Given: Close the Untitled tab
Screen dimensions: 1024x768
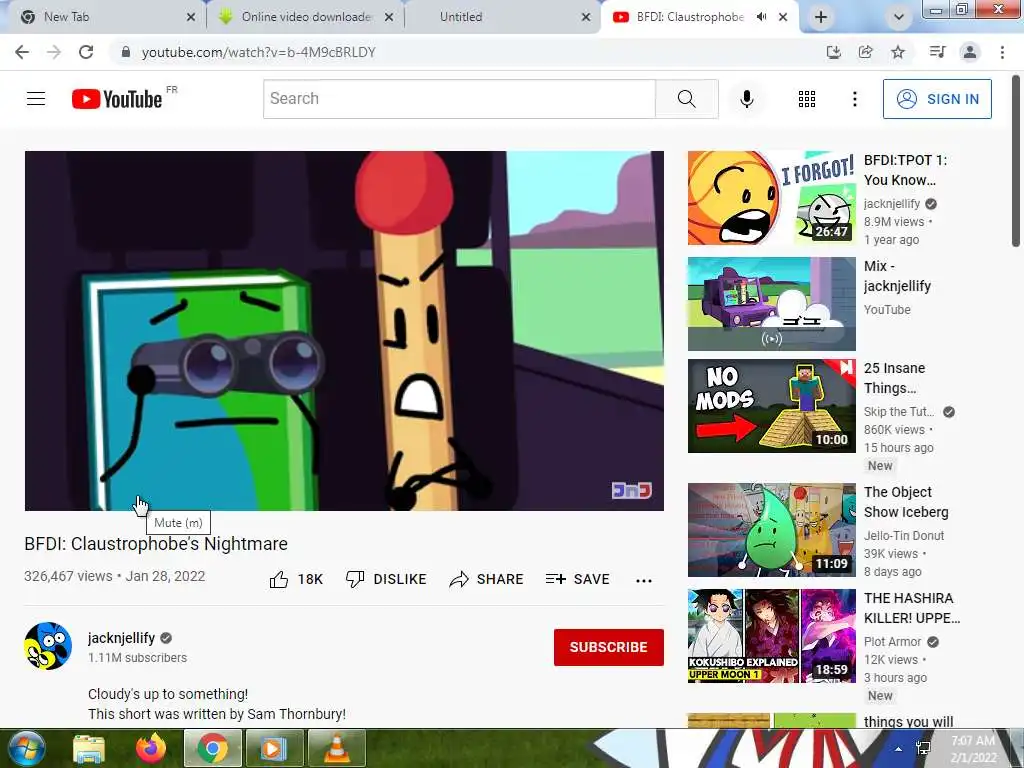Looking at the screenshot, I should (586, 18).
